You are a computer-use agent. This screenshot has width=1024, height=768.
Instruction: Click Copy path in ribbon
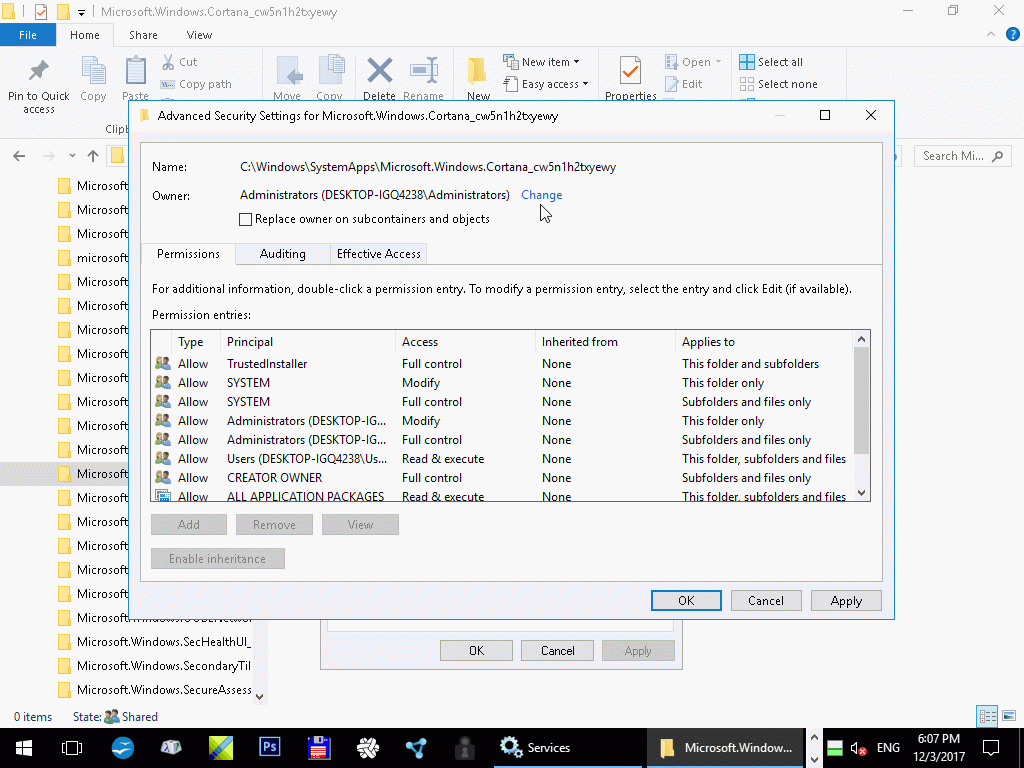(196, 84)
